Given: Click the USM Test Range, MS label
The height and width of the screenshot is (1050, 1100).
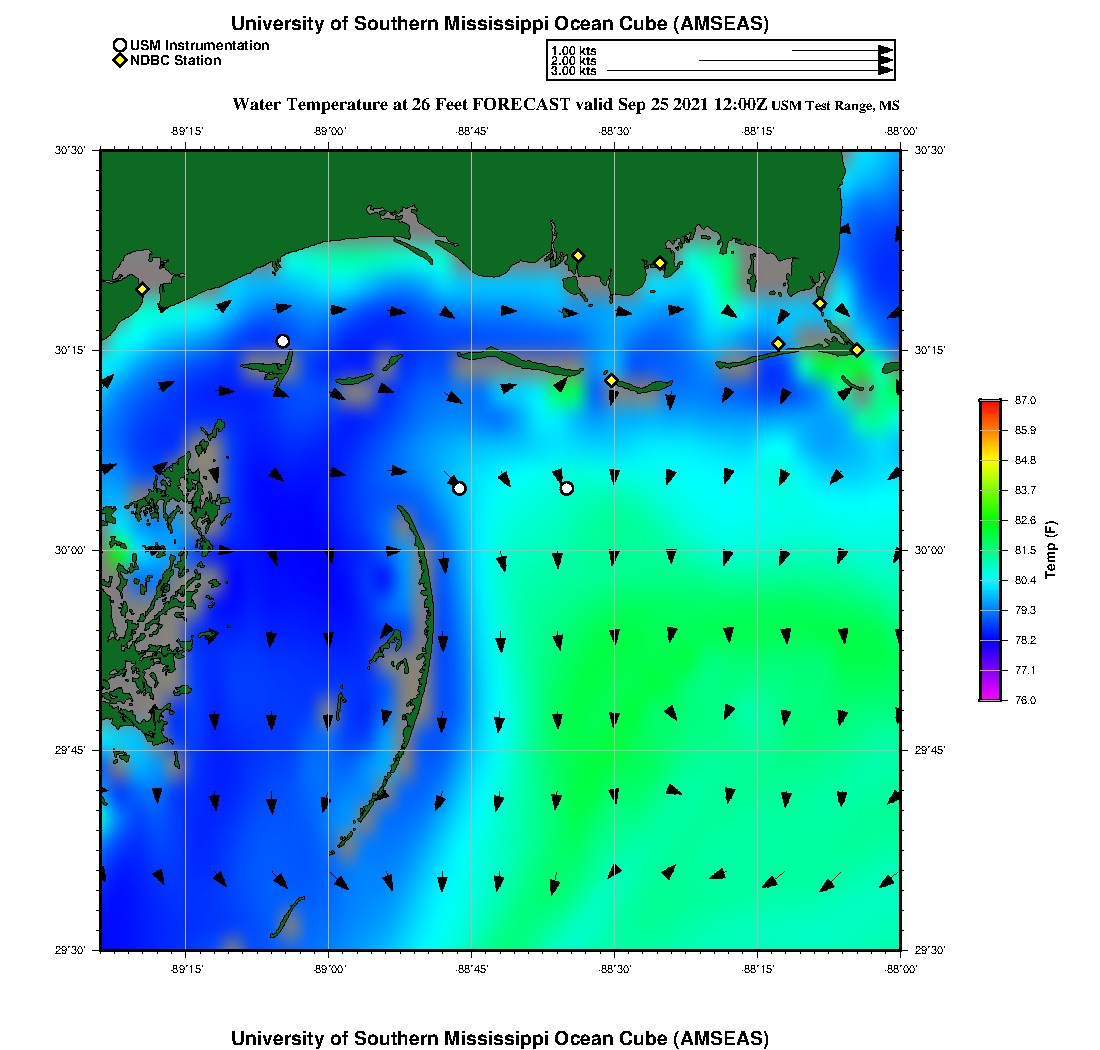Looking at the screenshot, I should pyautogui.click(x=835, y=106).
